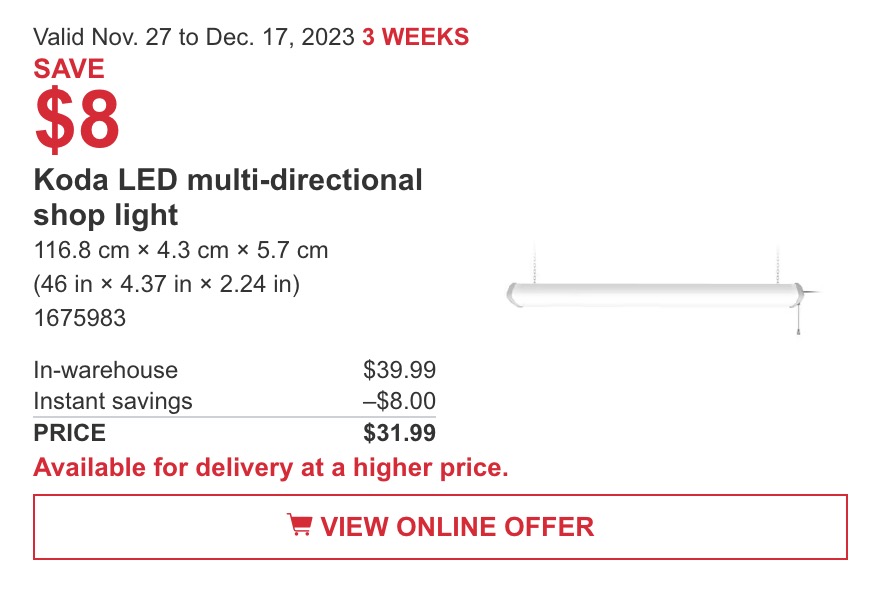Select the item number 1675983
The width and height of the screenshot is (884, 598).
79,318
